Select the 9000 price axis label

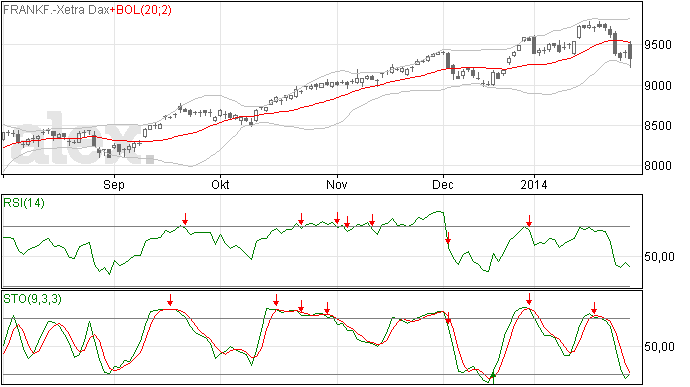(658, 85)
